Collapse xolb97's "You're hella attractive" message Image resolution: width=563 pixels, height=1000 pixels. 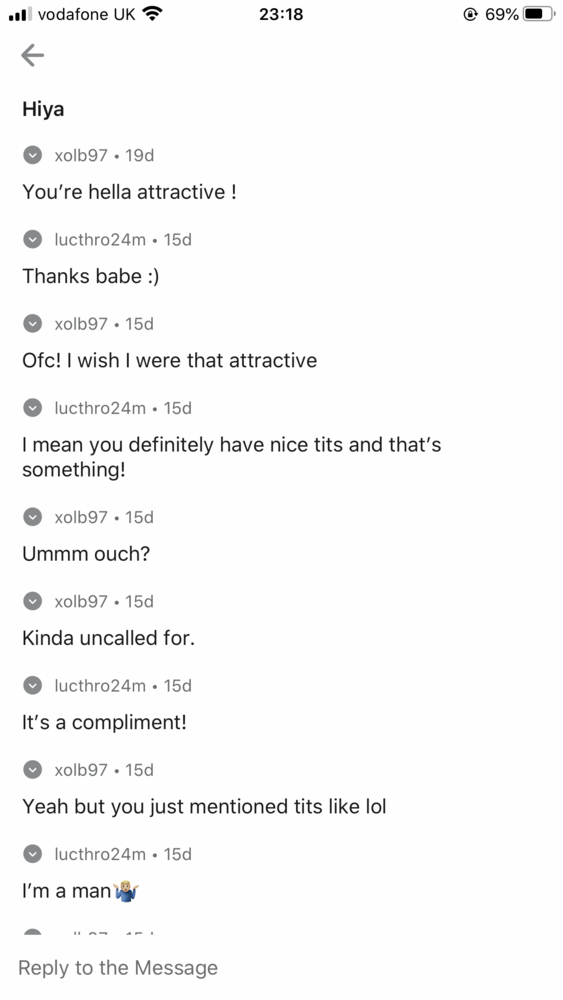click(33, 155)
